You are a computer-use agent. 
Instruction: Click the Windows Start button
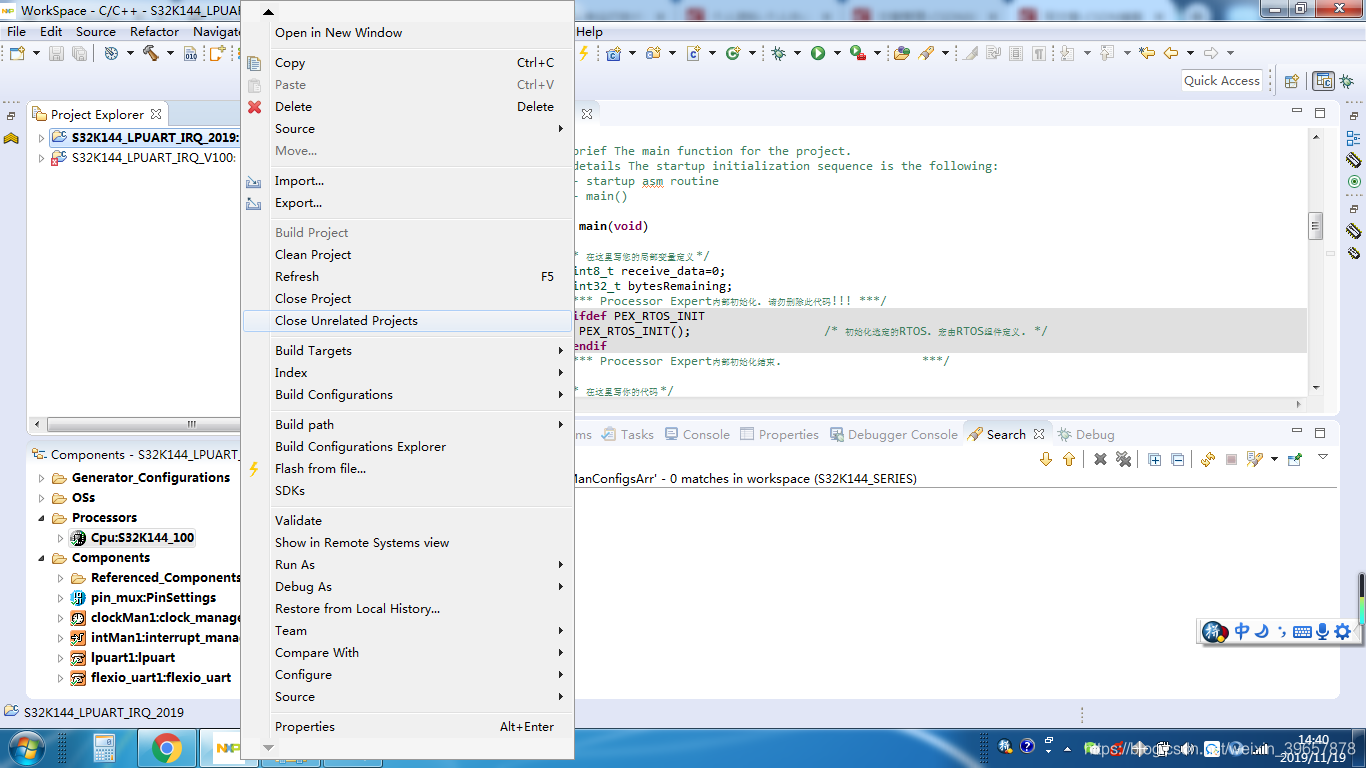(25, 748)
